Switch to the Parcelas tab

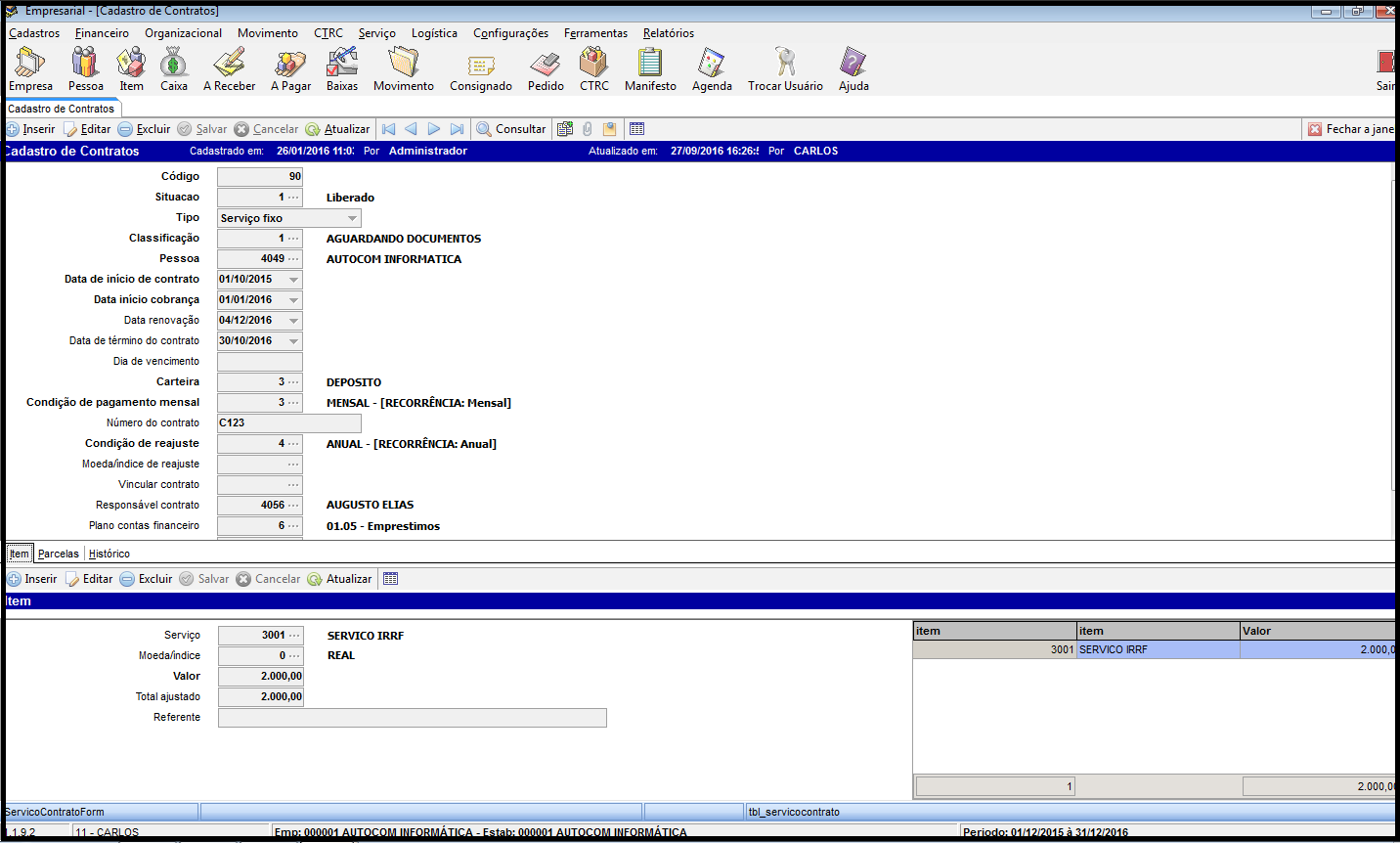point(59,554)
